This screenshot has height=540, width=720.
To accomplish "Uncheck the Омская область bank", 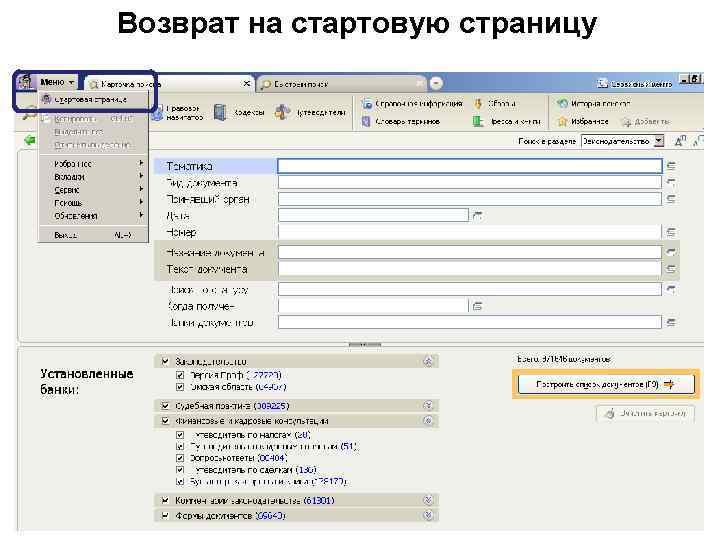I will click(x=180, y=387).
